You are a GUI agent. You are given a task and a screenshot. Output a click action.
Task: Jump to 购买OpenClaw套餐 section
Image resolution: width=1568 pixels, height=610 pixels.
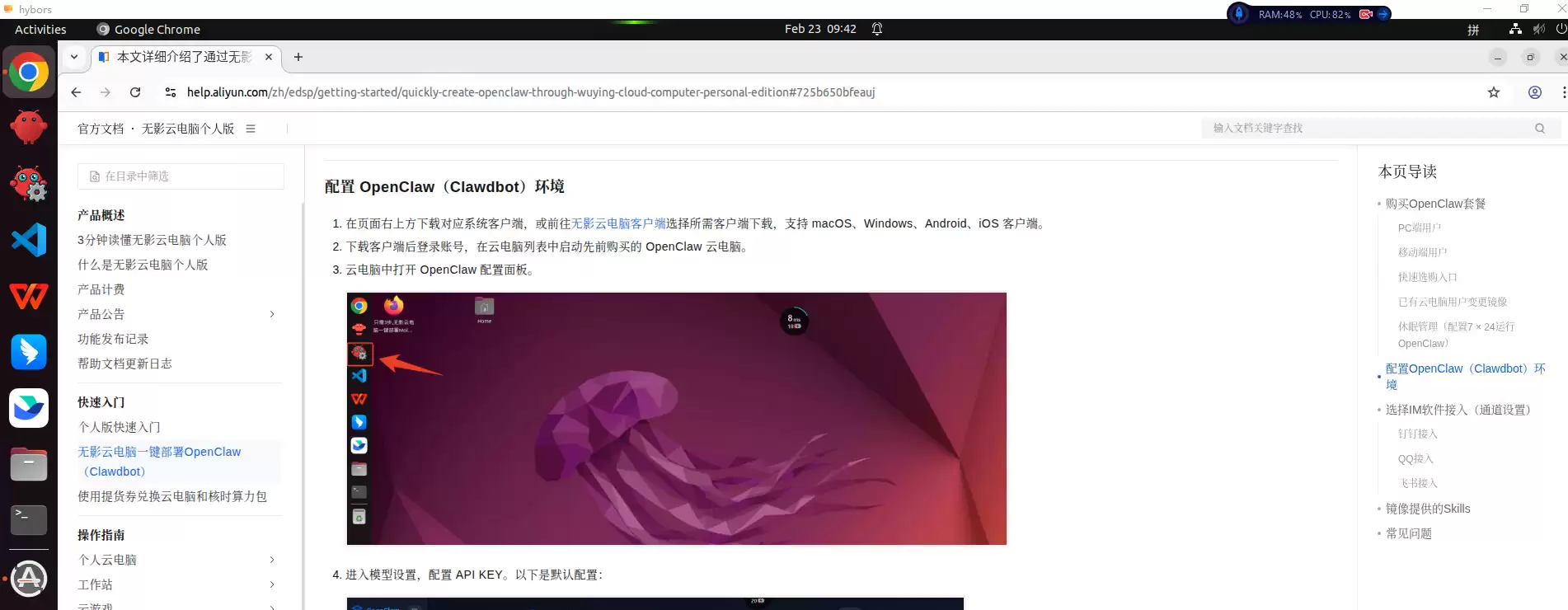tap(1435, 204)
